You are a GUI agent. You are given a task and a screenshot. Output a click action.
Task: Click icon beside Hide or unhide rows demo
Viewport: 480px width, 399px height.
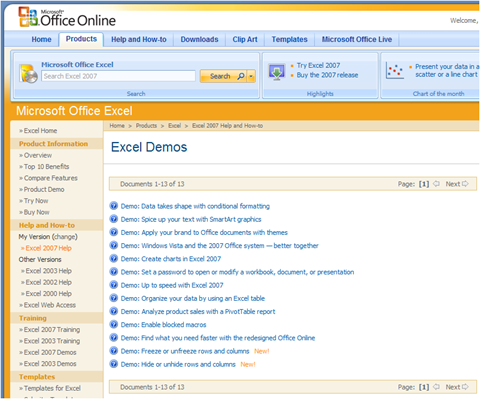(114, 364)
